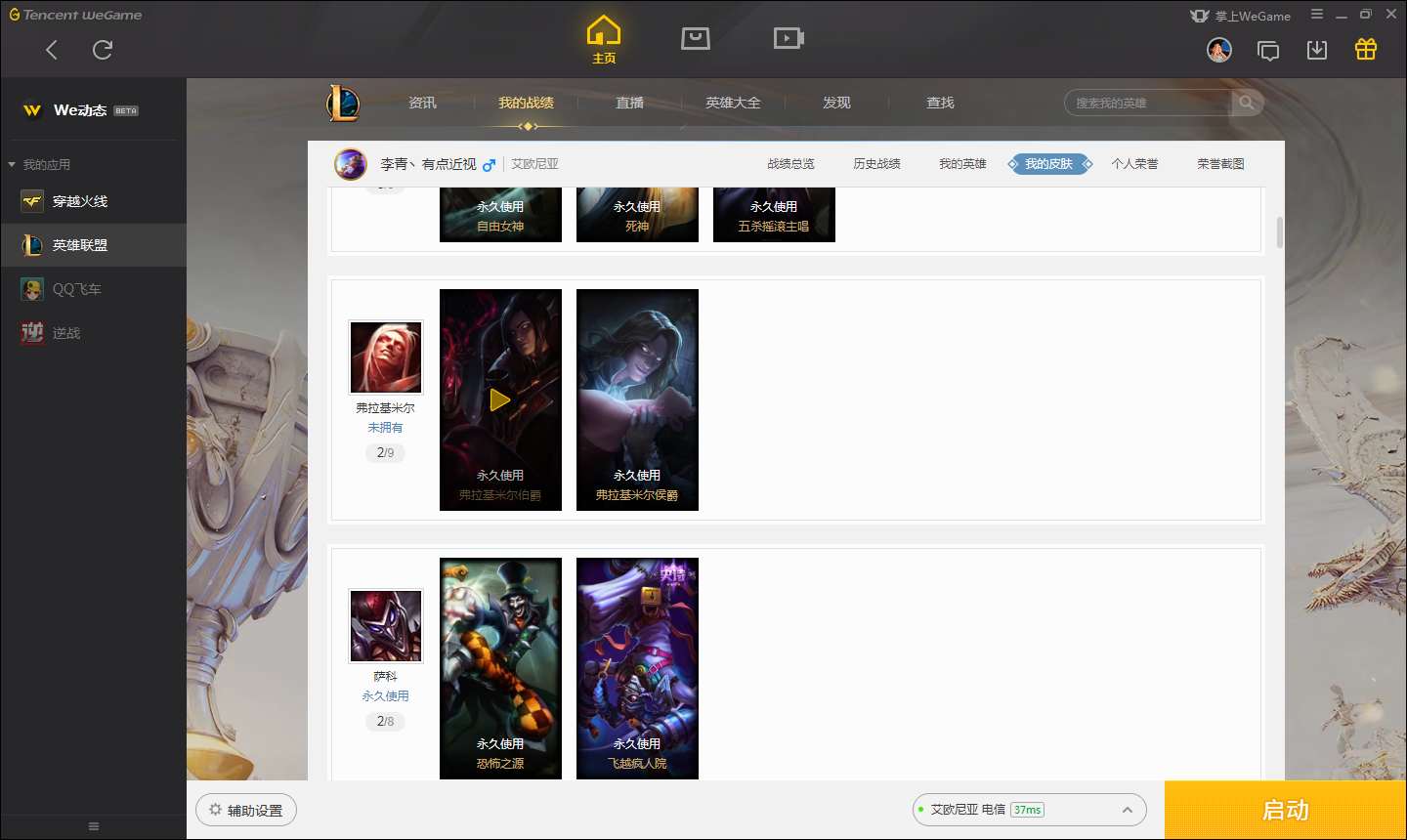The width and height of the screenshot is (1407, 840).
Task: Select QQ飞车 in the app list
Action: pos(93,289)
